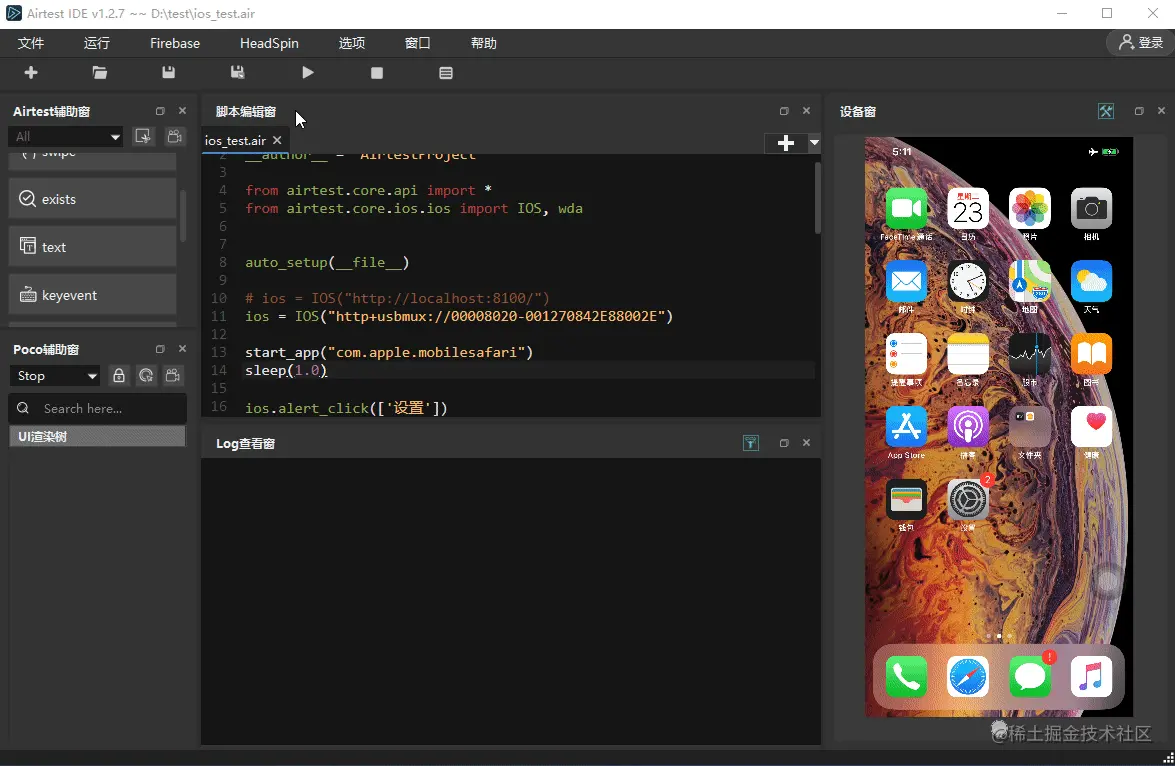The height and width of the screenshot is (766, 1175).
Task: Insert a keyevent command
Action: 92,295
